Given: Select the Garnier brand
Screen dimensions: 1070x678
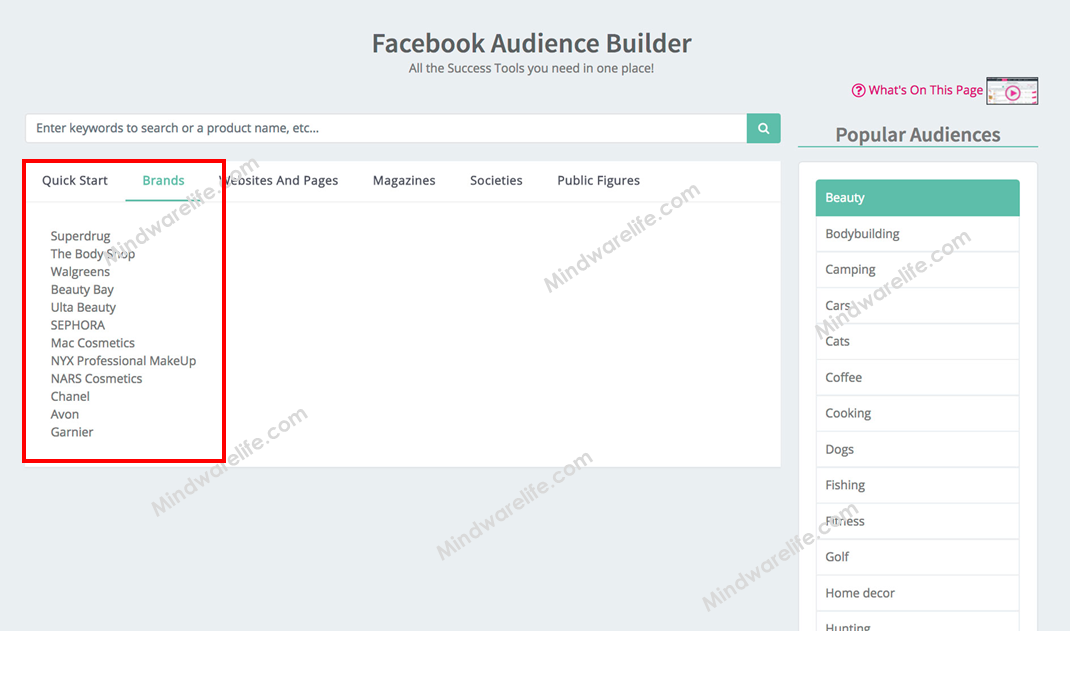Looking at the screenshot, I should pyautogui.click(x=72, y=431).
